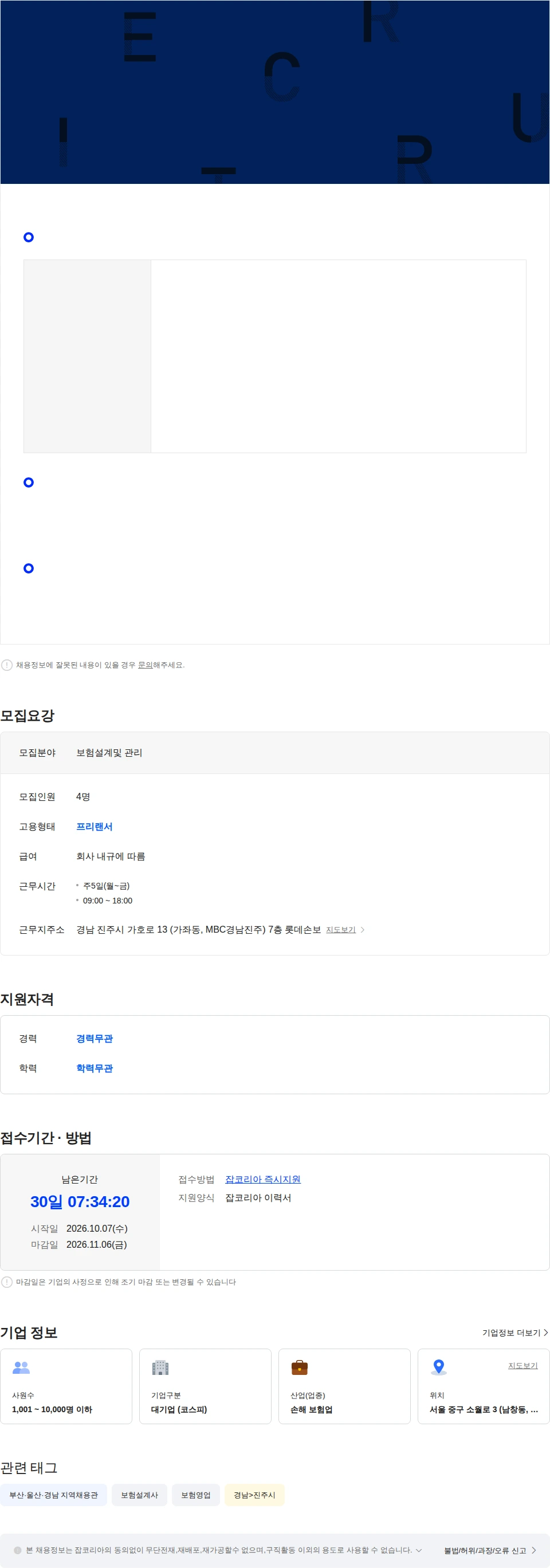Image resolution: width=550 pixels, height=1568 pixels.
Task: Click the 1,001 ~ 10,000명 이하 text
Action: (x=52, y=1409)
